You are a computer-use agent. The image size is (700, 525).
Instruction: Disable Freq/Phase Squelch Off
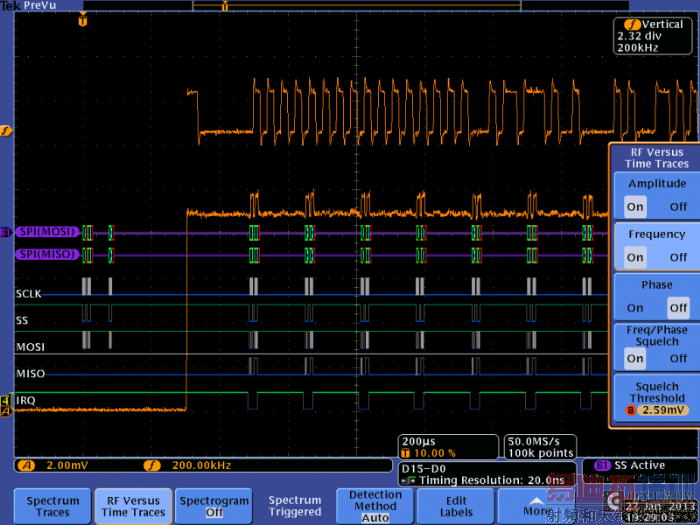click(678, 358)
